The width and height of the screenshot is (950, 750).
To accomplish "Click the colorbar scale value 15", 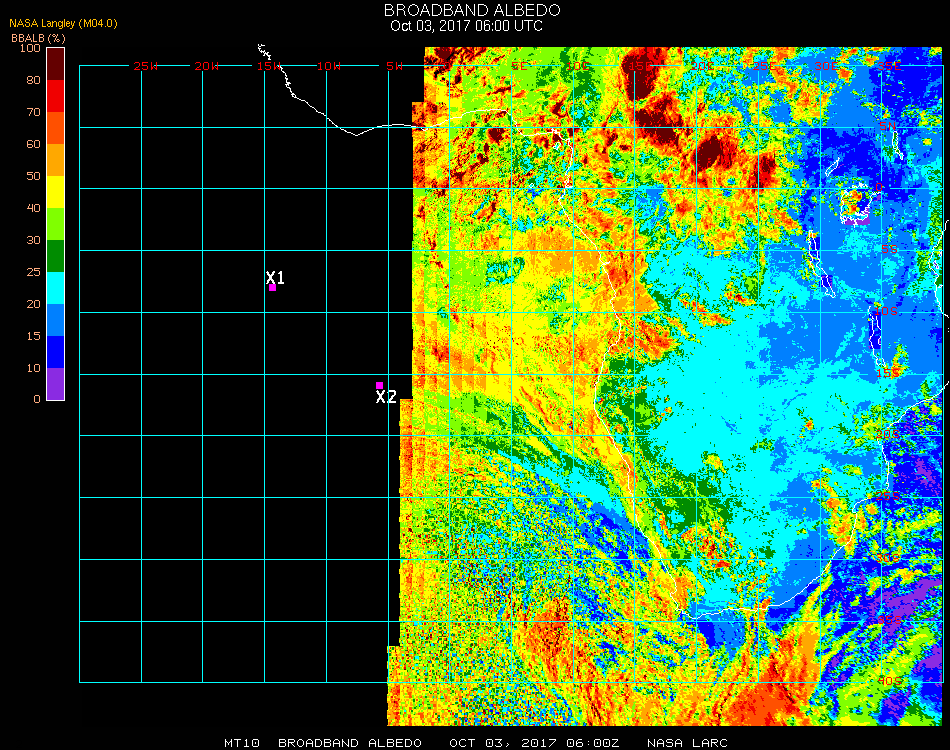I will (x=33, y=336).
